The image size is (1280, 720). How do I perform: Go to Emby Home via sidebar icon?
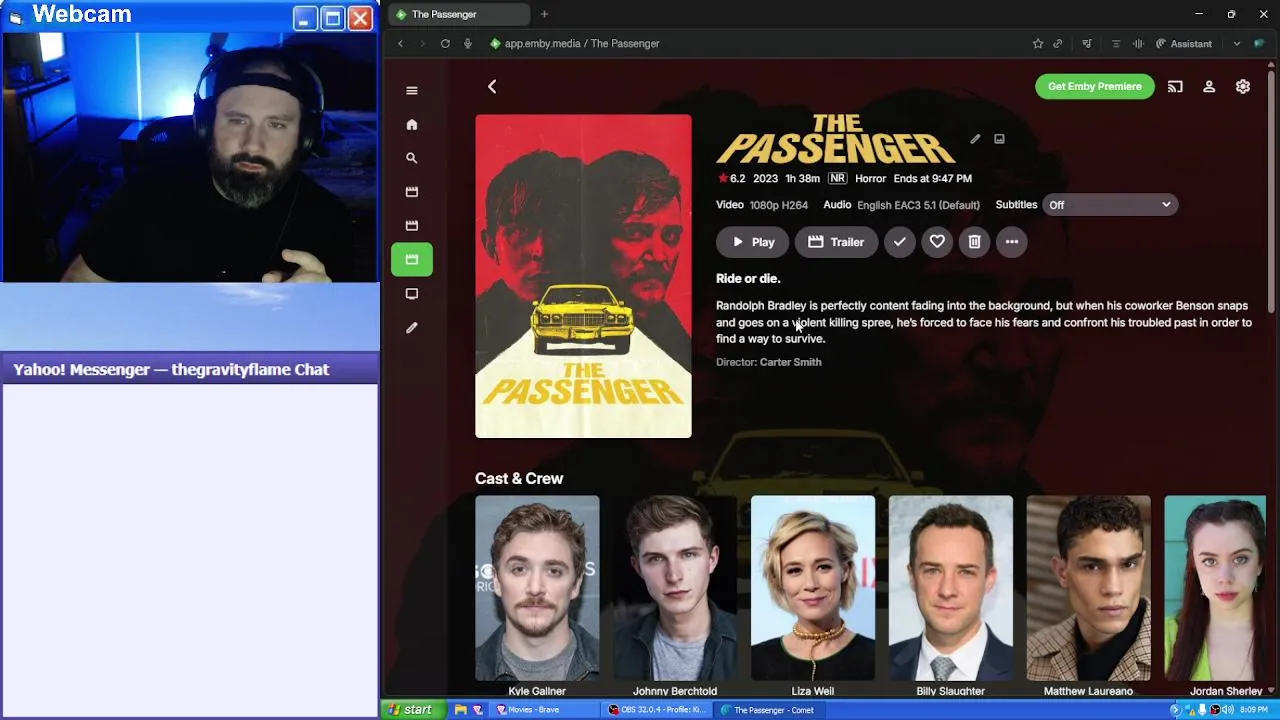[x=411, y=124]
